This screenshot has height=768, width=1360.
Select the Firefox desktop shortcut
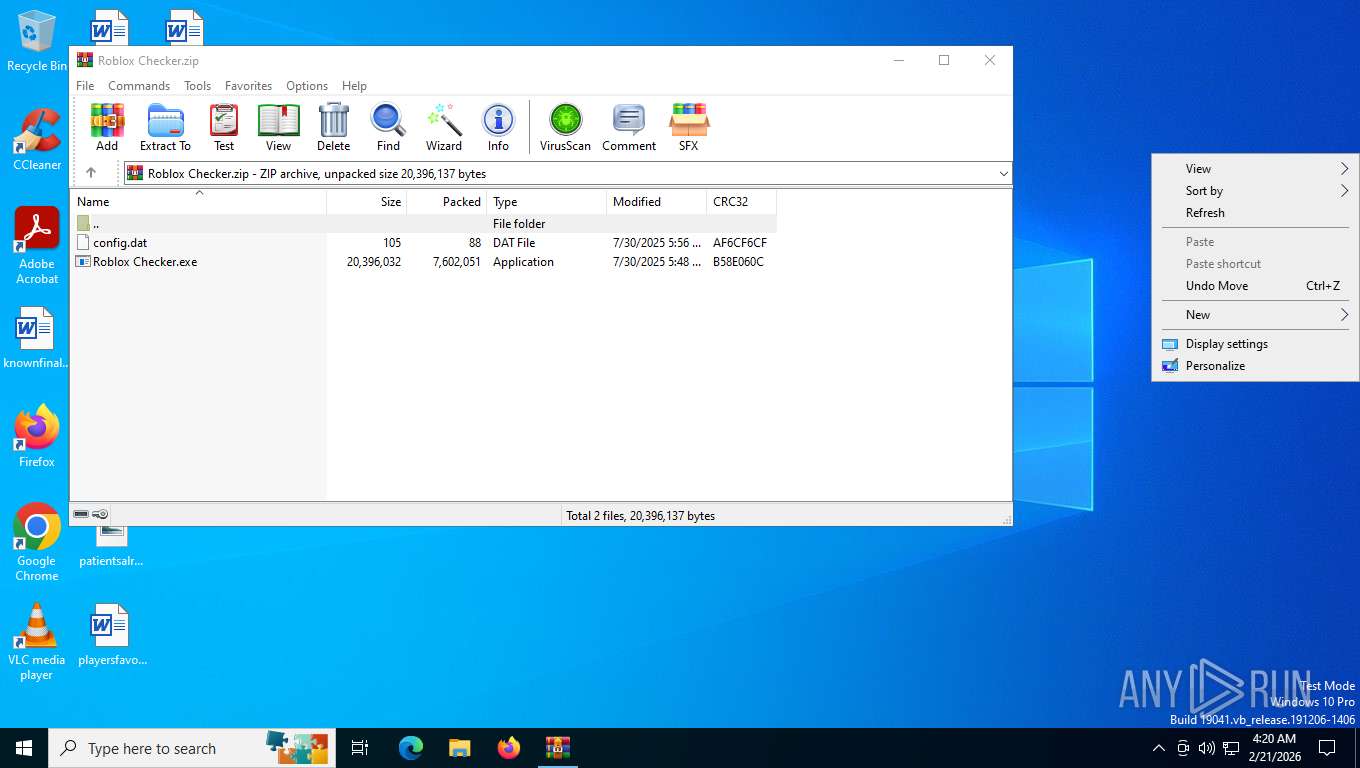37,437
